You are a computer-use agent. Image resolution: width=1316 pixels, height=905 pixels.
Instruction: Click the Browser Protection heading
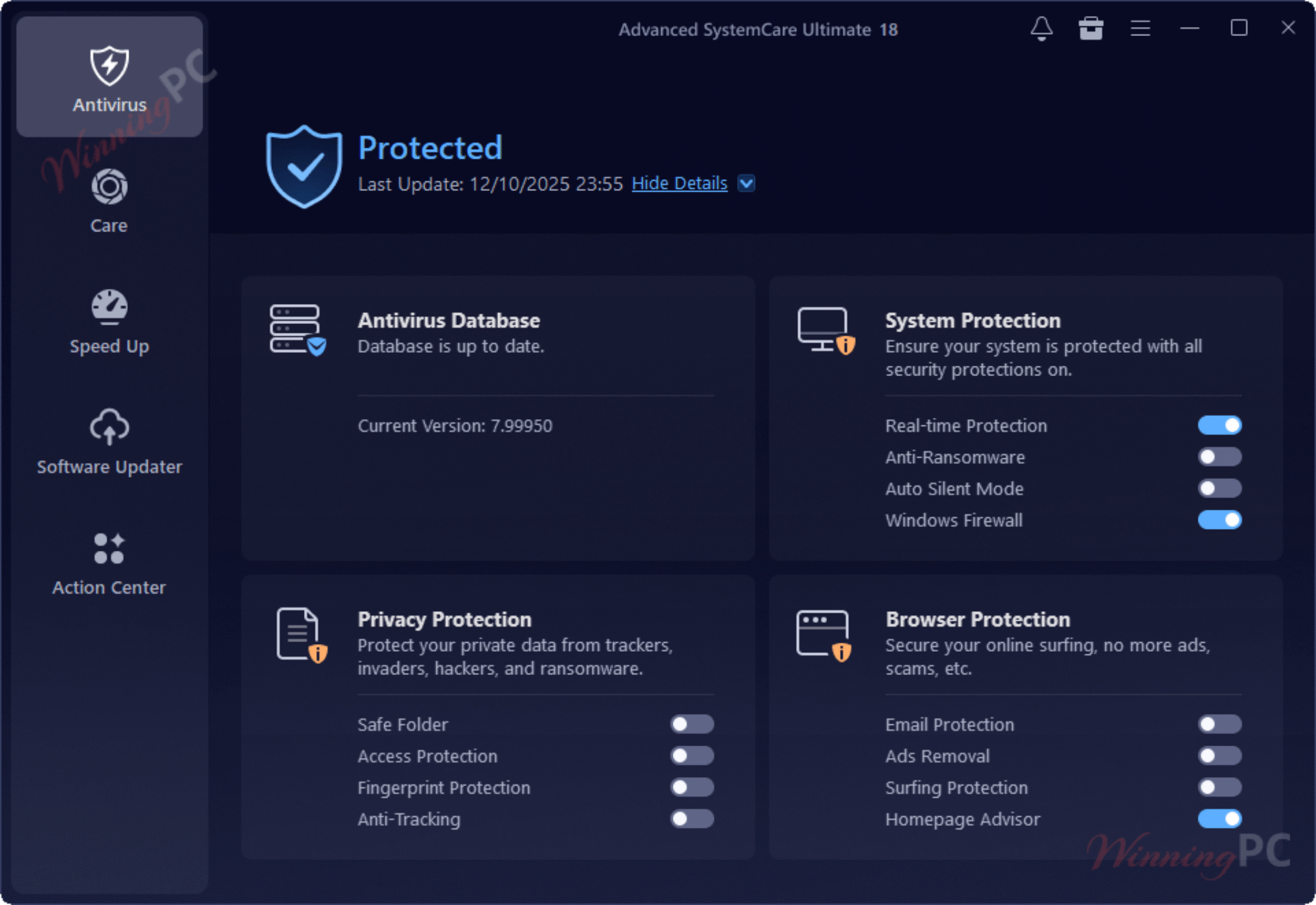pyautogui.click(x=978, y=619)
